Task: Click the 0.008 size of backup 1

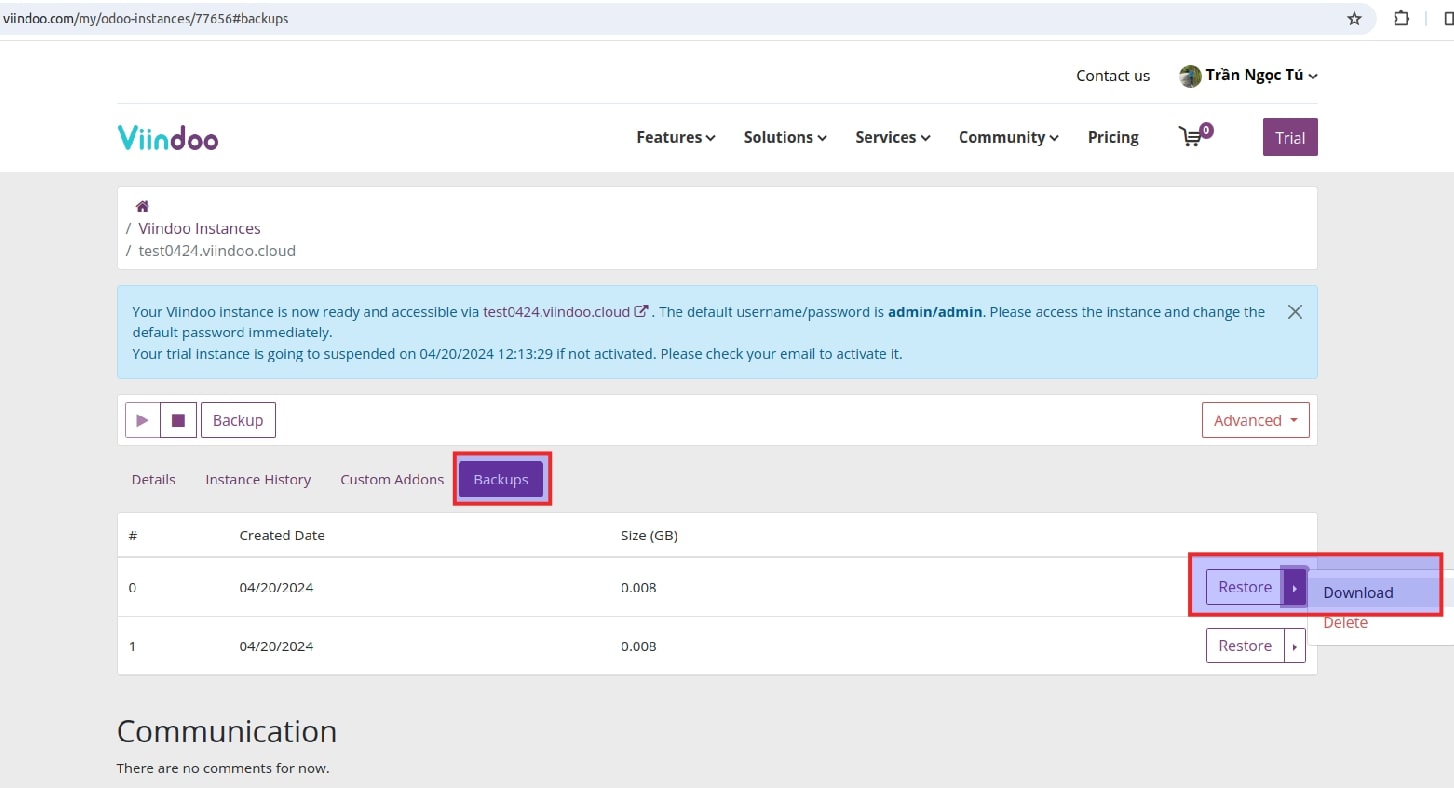Action: pos(638,647)
